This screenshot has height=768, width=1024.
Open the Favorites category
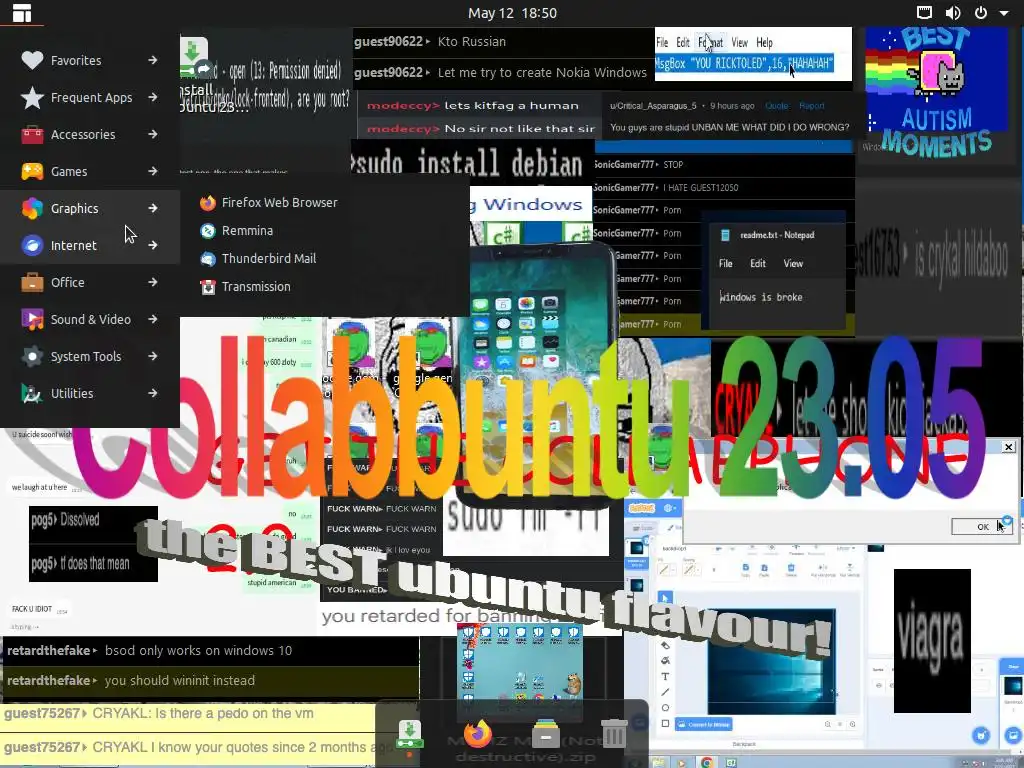pos(90,60)
